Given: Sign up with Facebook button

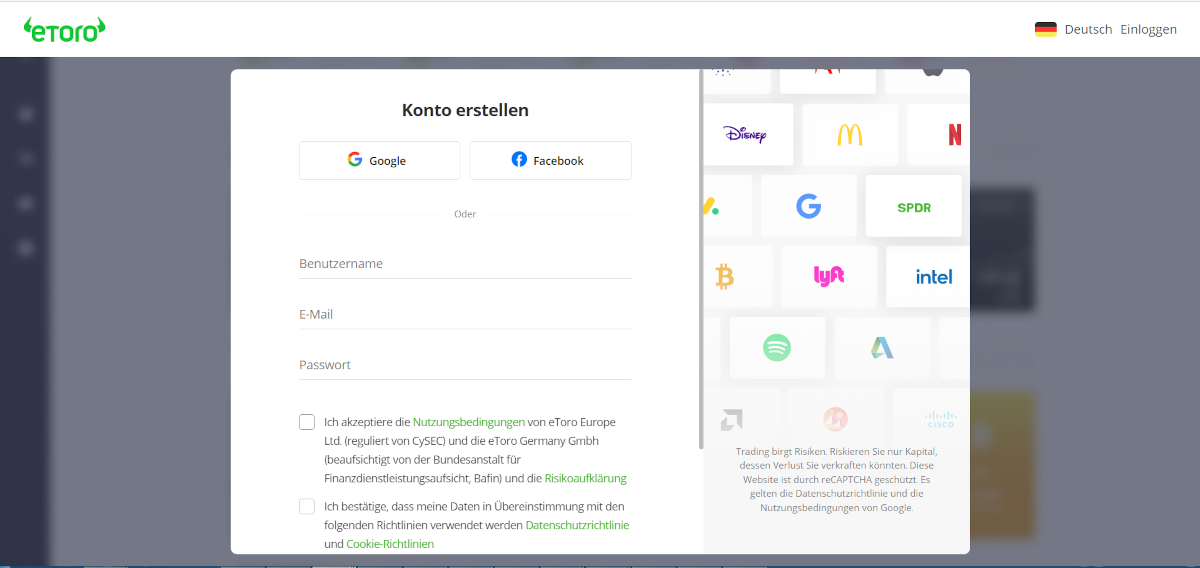Looking at the screenshot, I should [550, 160].
